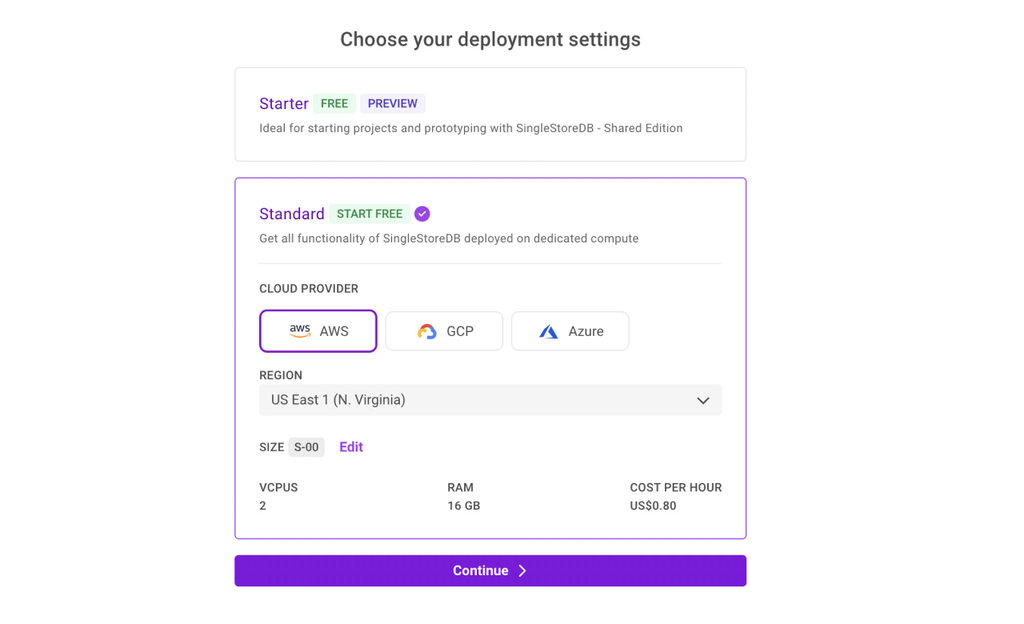Click the Standard plan description text
The image size is (1024, 624).
point(449,239)
